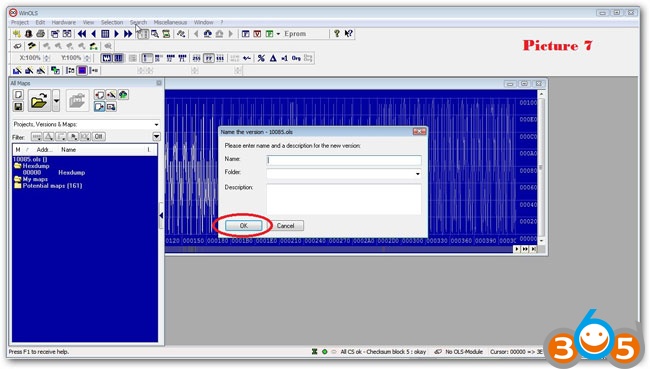Click the green window icon before Eprom
This screenshot has width=650, height=369.
[269, 34]
